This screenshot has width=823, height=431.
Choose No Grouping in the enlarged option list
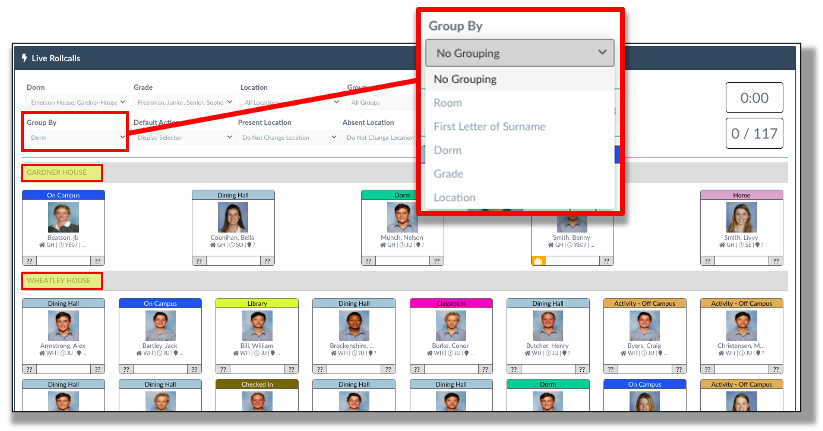click(520, 79)
